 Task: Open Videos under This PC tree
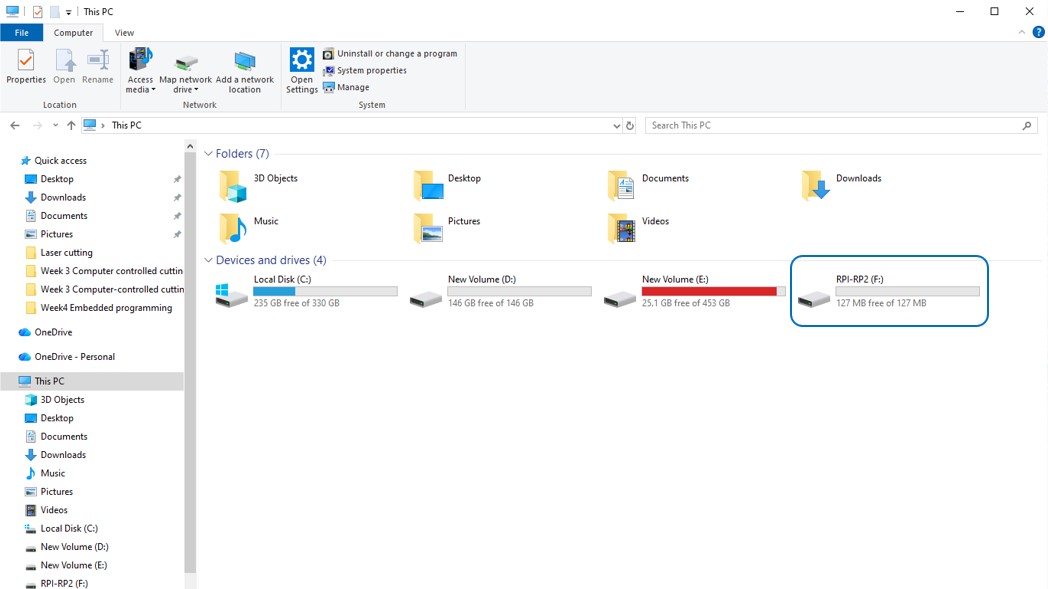pos(53,510)
